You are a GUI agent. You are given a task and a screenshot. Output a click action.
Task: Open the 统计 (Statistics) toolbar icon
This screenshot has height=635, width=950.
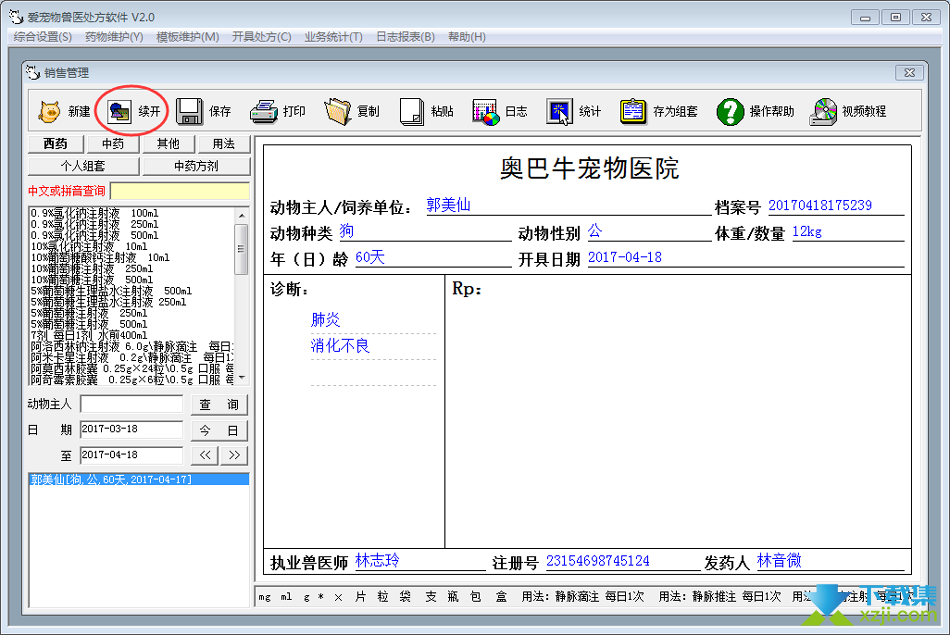560,111
